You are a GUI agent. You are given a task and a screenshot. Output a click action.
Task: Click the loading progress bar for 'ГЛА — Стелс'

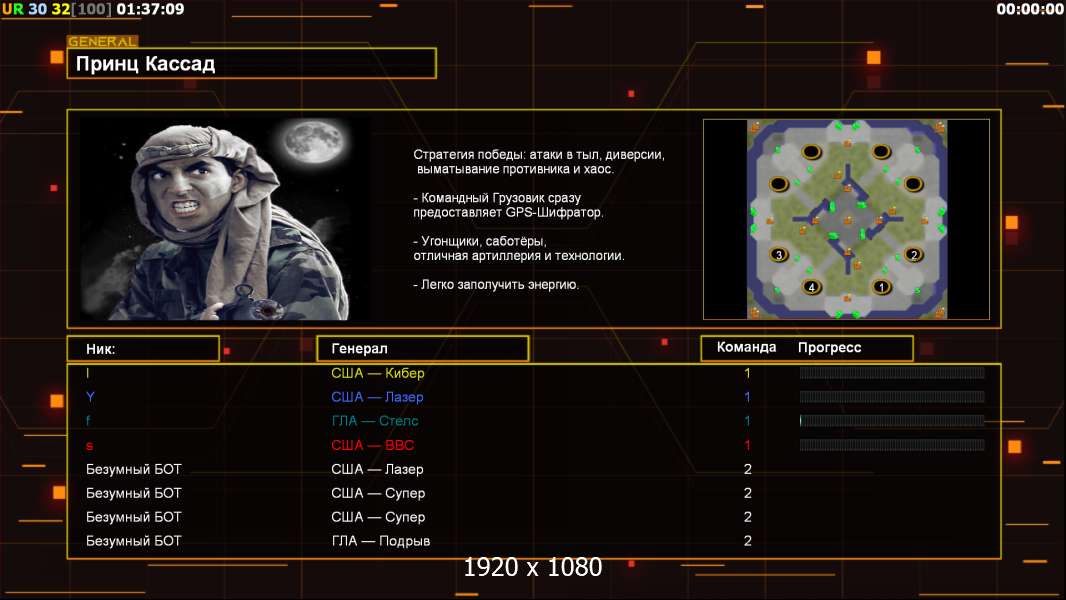[x=892, y=421]
